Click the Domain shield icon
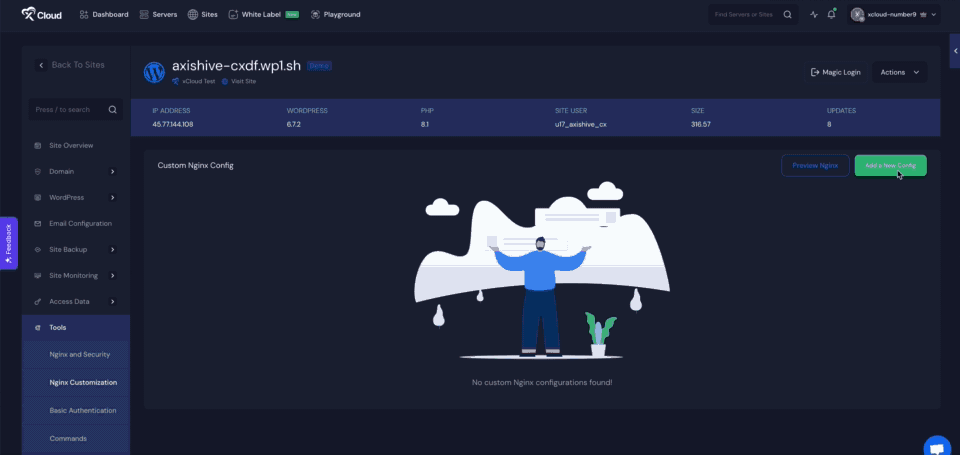Screen dimensions: 960x455 [38, 171]
